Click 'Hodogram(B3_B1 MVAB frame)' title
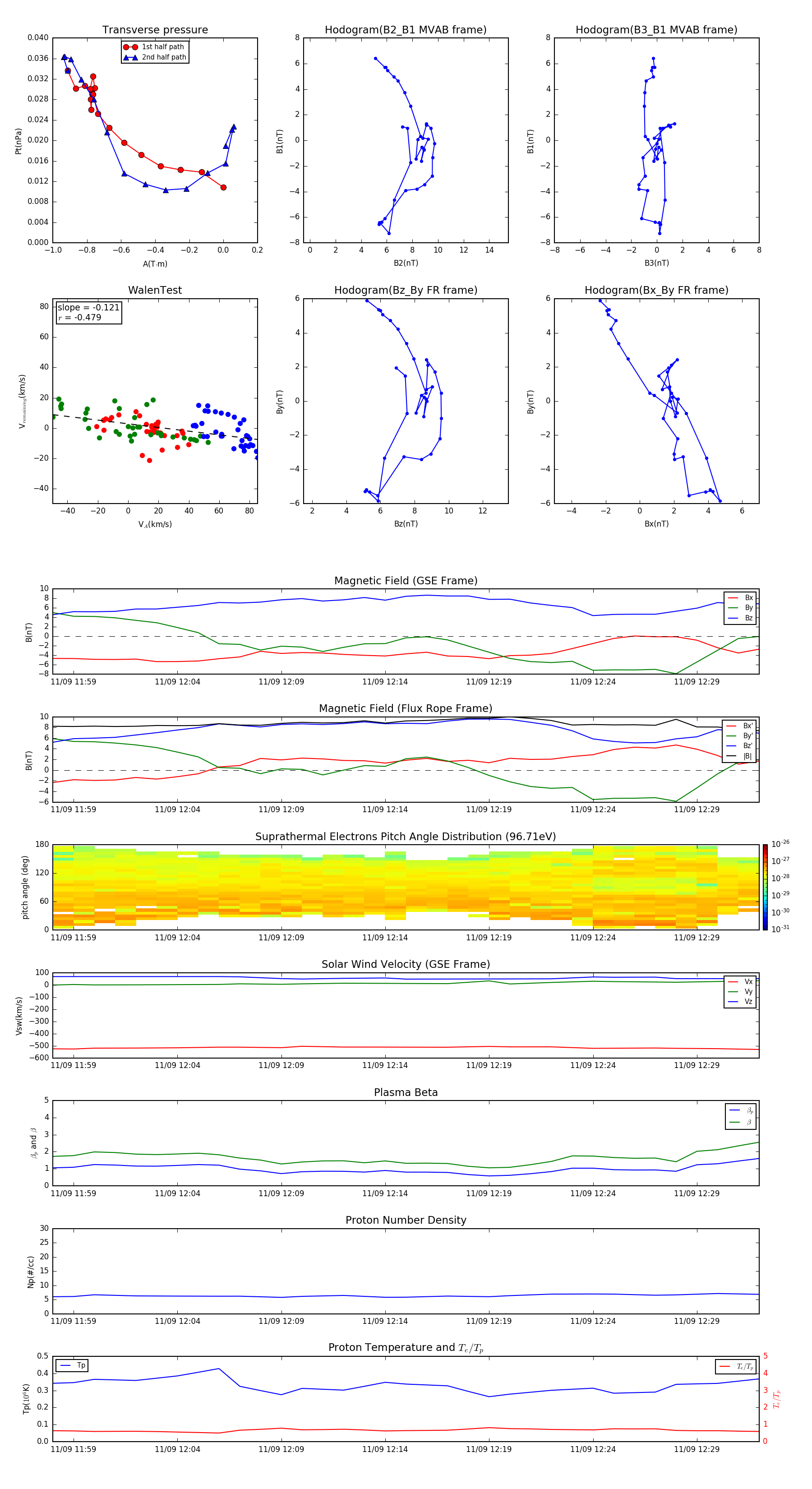 point(656,30)
